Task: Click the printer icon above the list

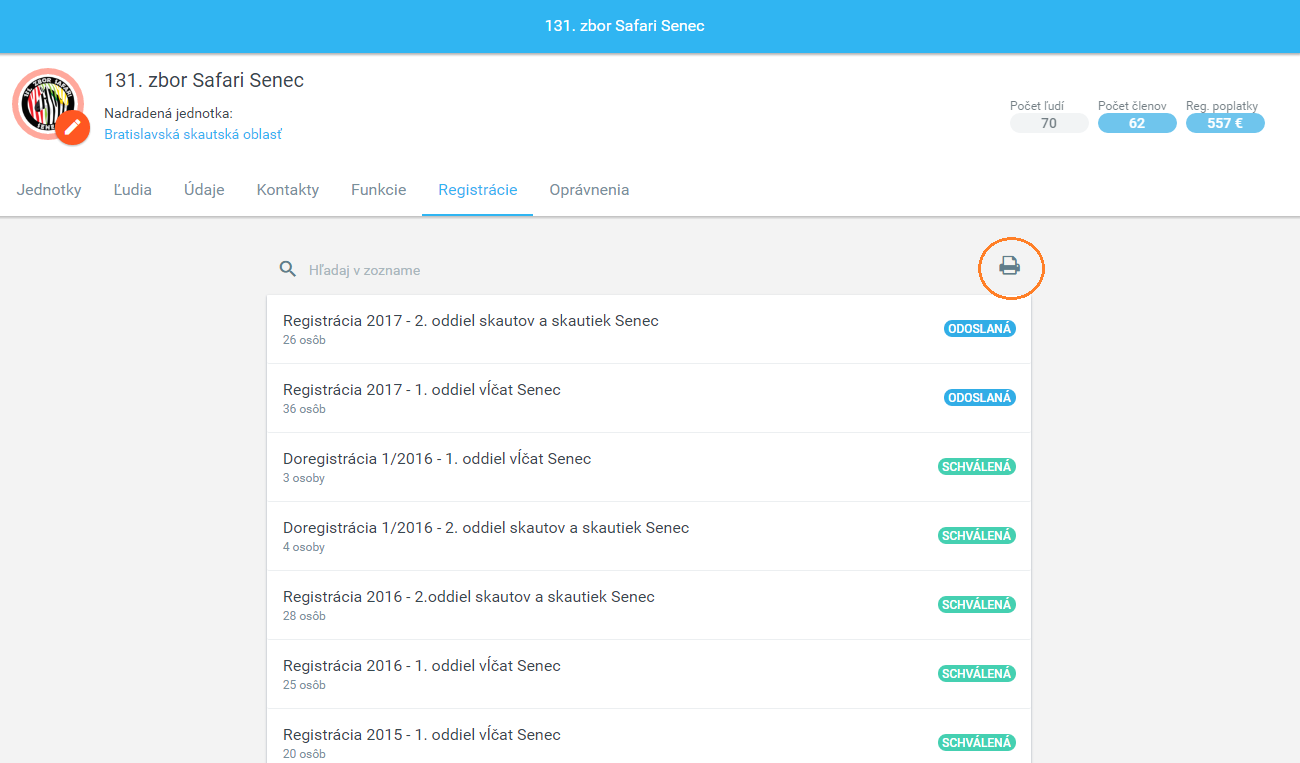Action: pos(1010,266)
